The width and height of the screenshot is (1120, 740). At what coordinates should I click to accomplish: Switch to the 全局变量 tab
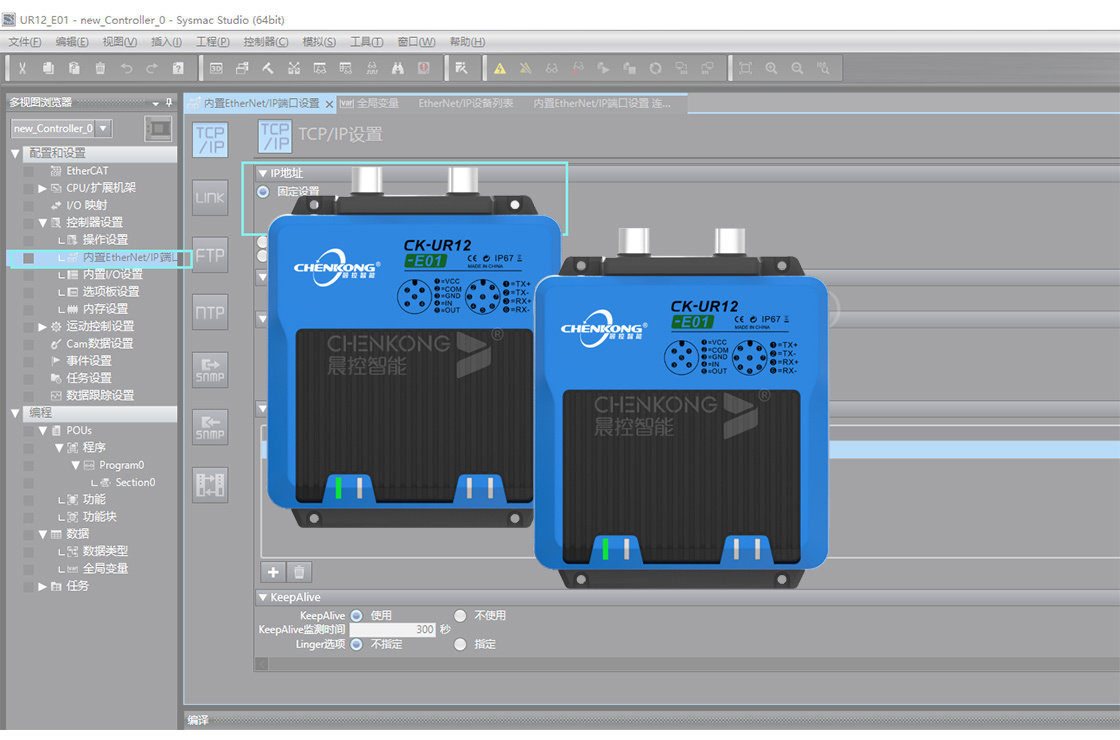click(369, 104)
